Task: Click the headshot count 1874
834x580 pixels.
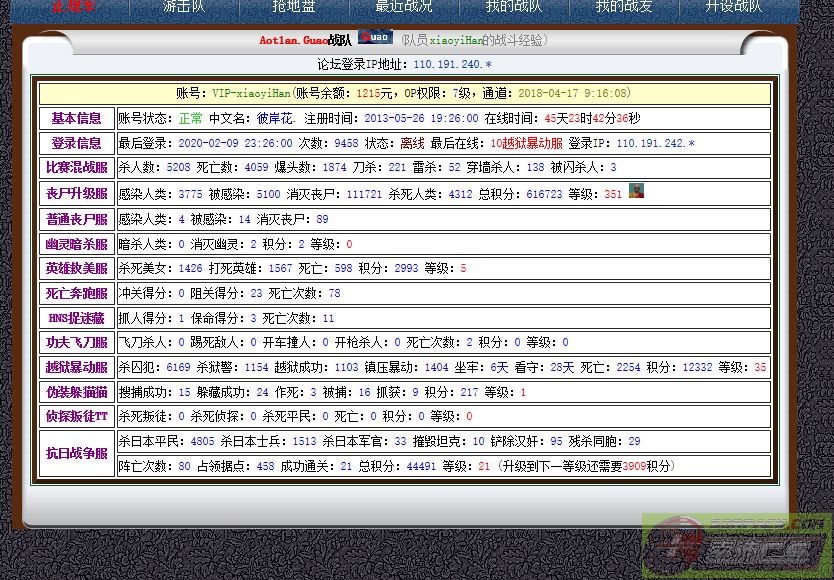Action: [335, 168]
